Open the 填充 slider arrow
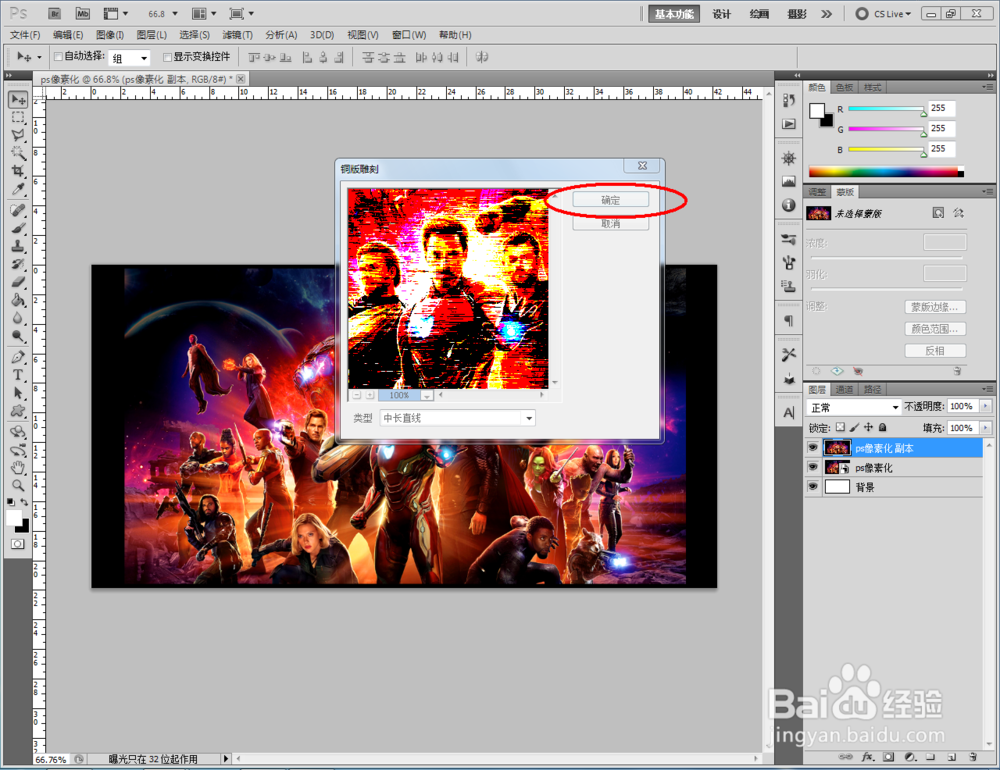The height and width of the screenshot is (770, 1000). pyautogui.click(x=986, y=427)
